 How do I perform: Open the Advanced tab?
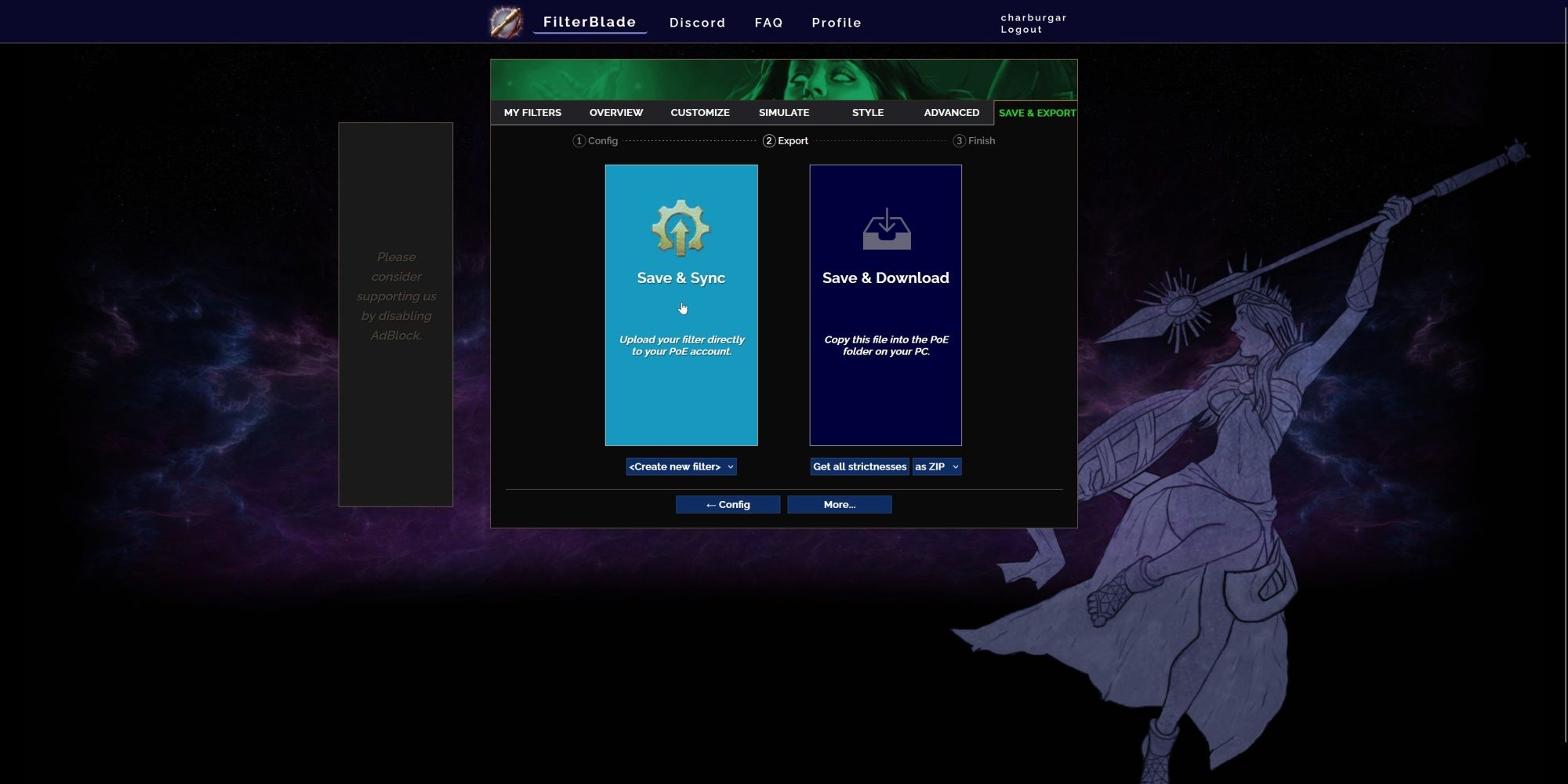951,113
